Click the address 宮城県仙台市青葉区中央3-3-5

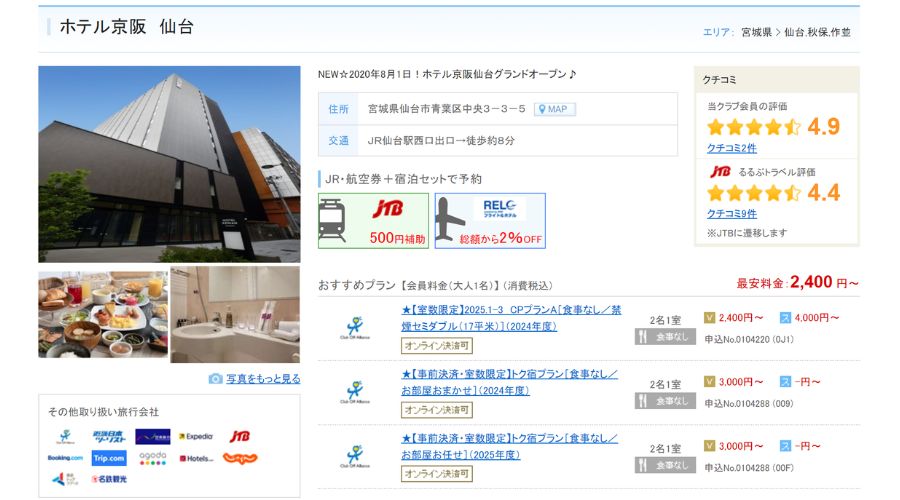pos(447,108)
